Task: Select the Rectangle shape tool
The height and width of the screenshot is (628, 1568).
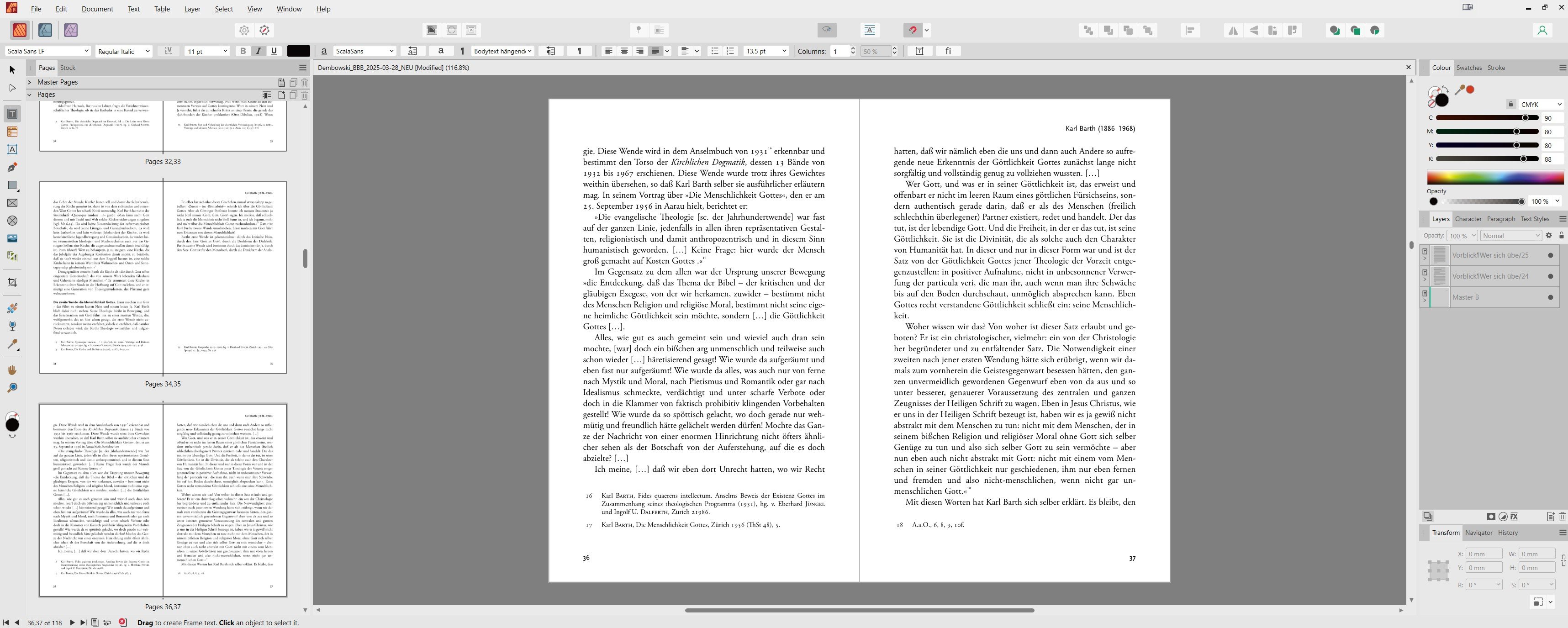Action: point(12,185)
